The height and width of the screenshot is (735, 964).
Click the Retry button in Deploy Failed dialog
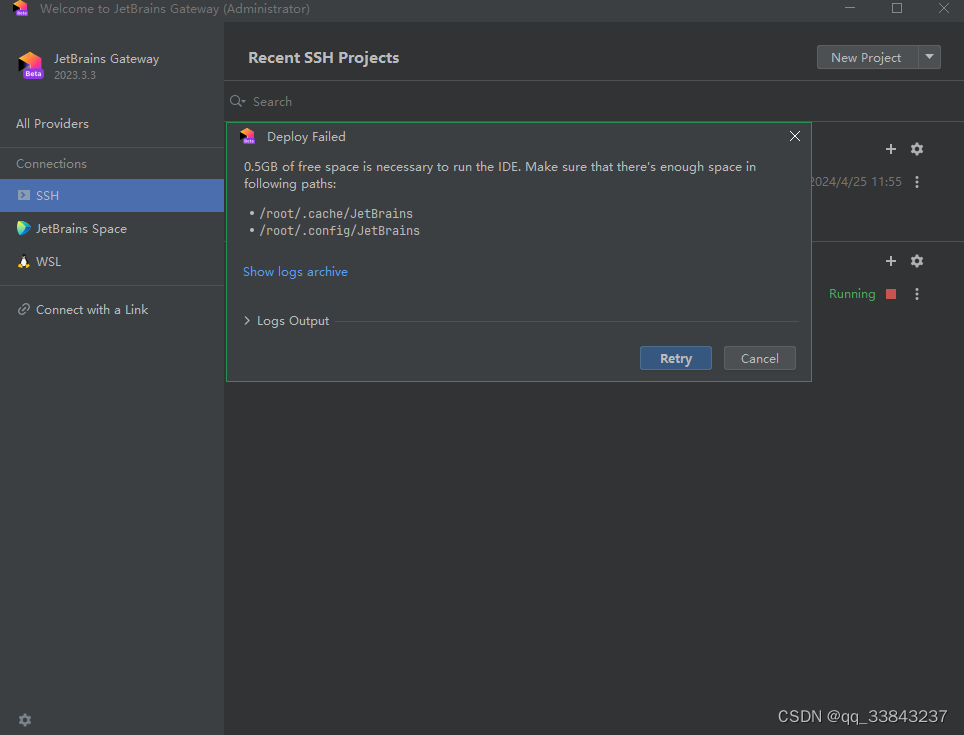676,358
